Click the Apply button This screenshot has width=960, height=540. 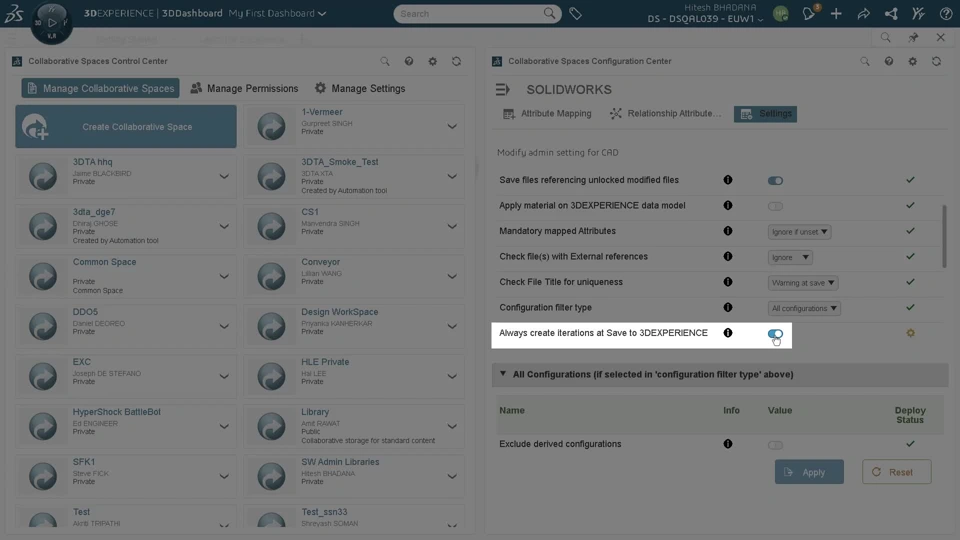point(809,472)
